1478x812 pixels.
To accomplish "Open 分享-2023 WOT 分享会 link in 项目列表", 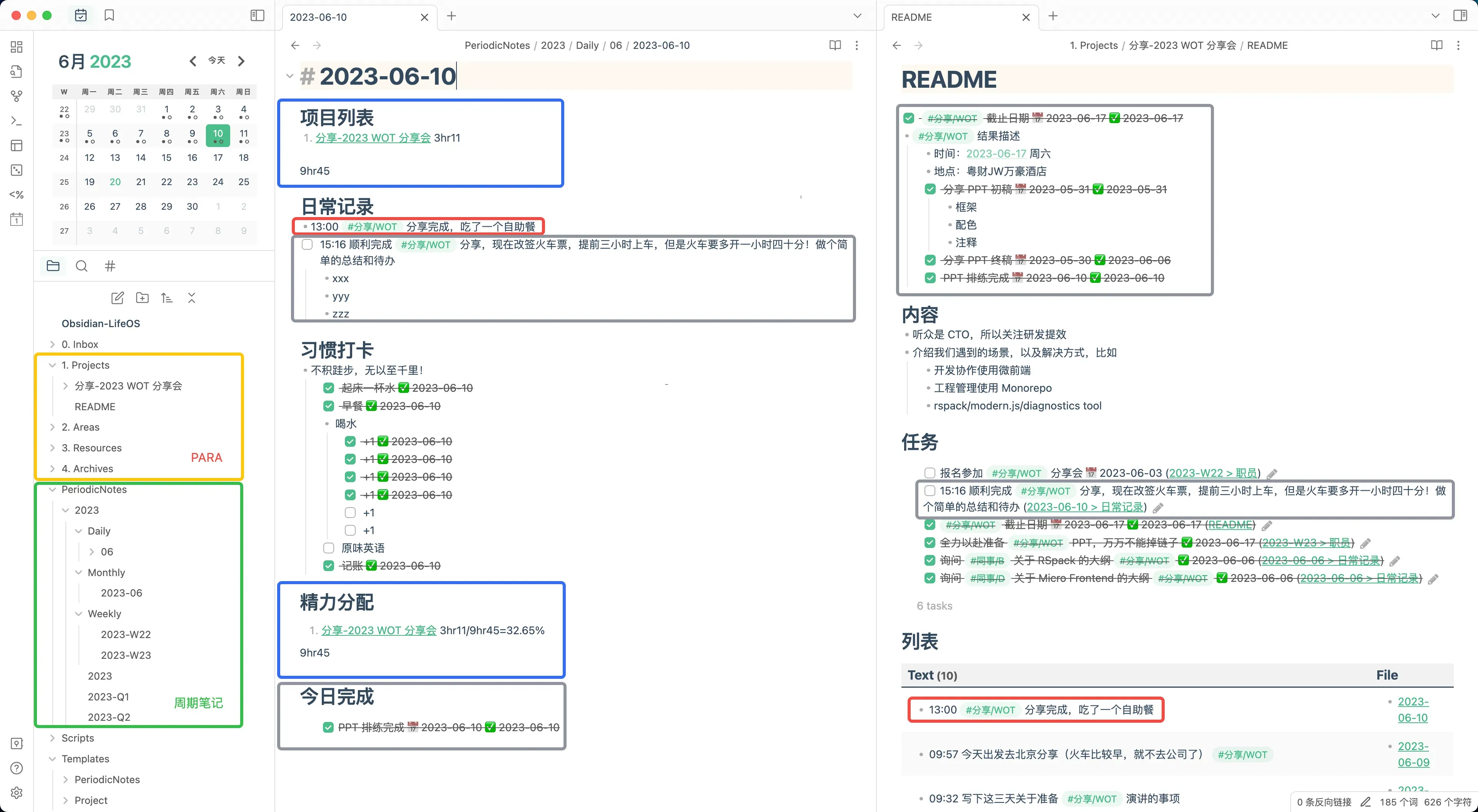I will 373,138.
